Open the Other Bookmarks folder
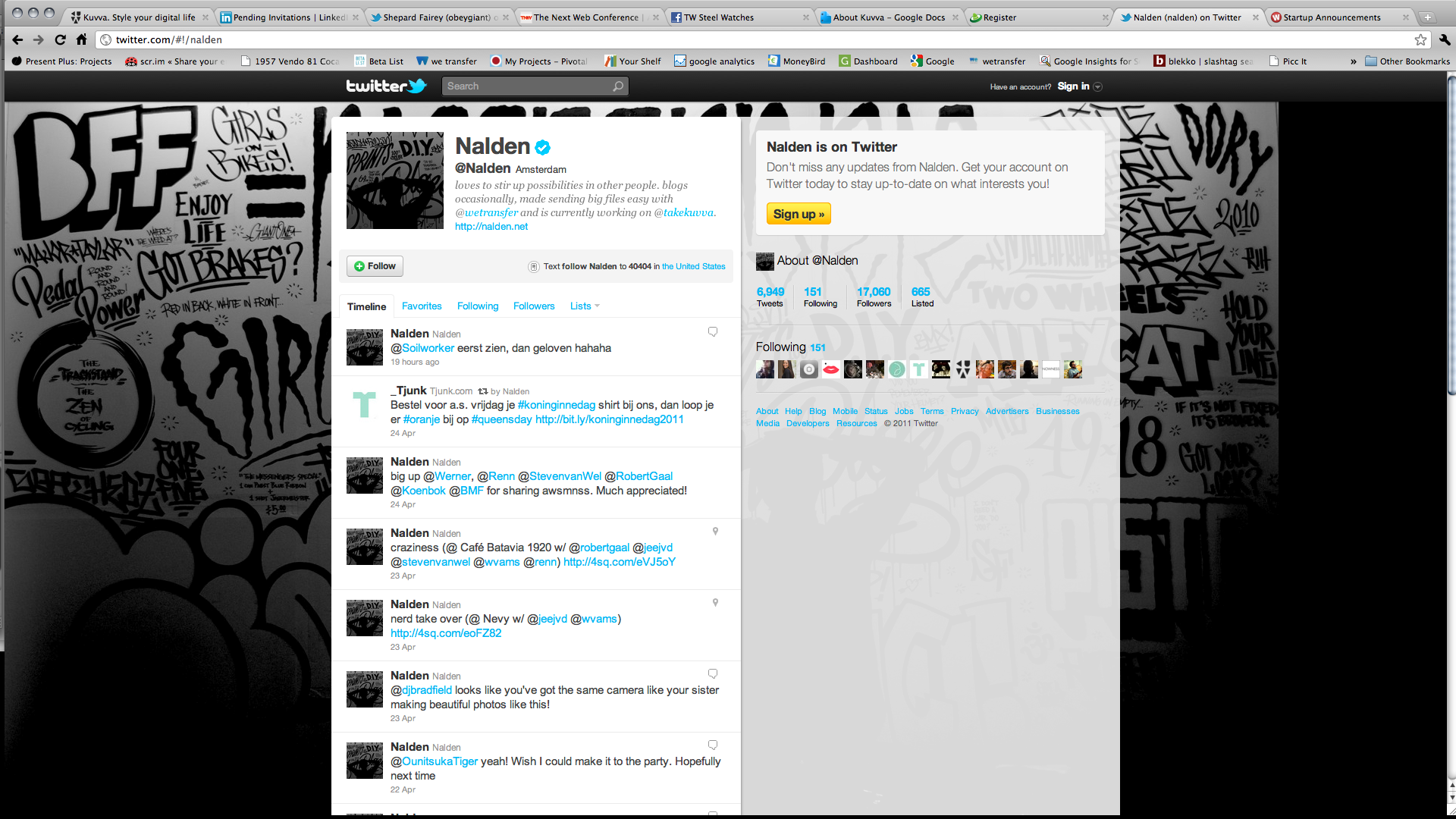Screen dimensions: 1456x819 (x=1407, y=61)
